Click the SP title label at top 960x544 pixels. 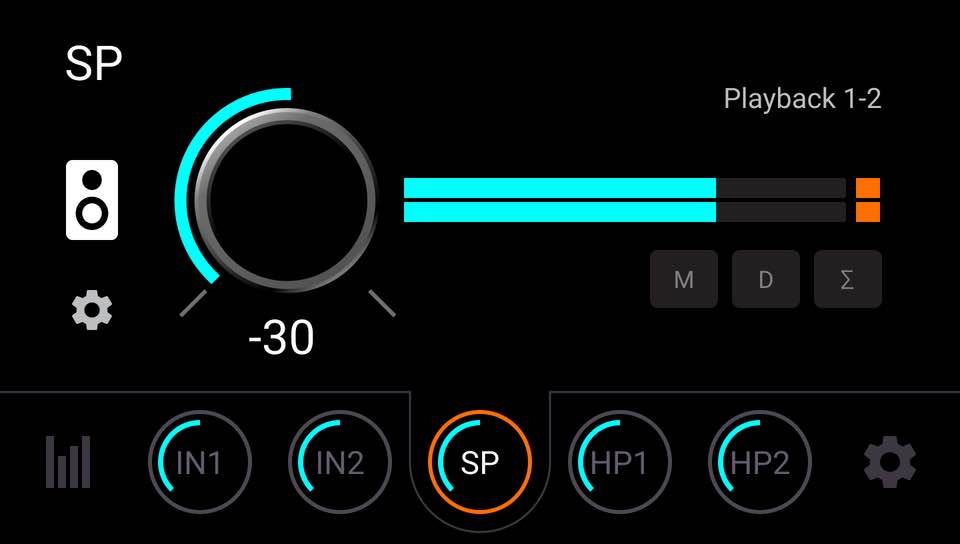click(x=94, y=64)
